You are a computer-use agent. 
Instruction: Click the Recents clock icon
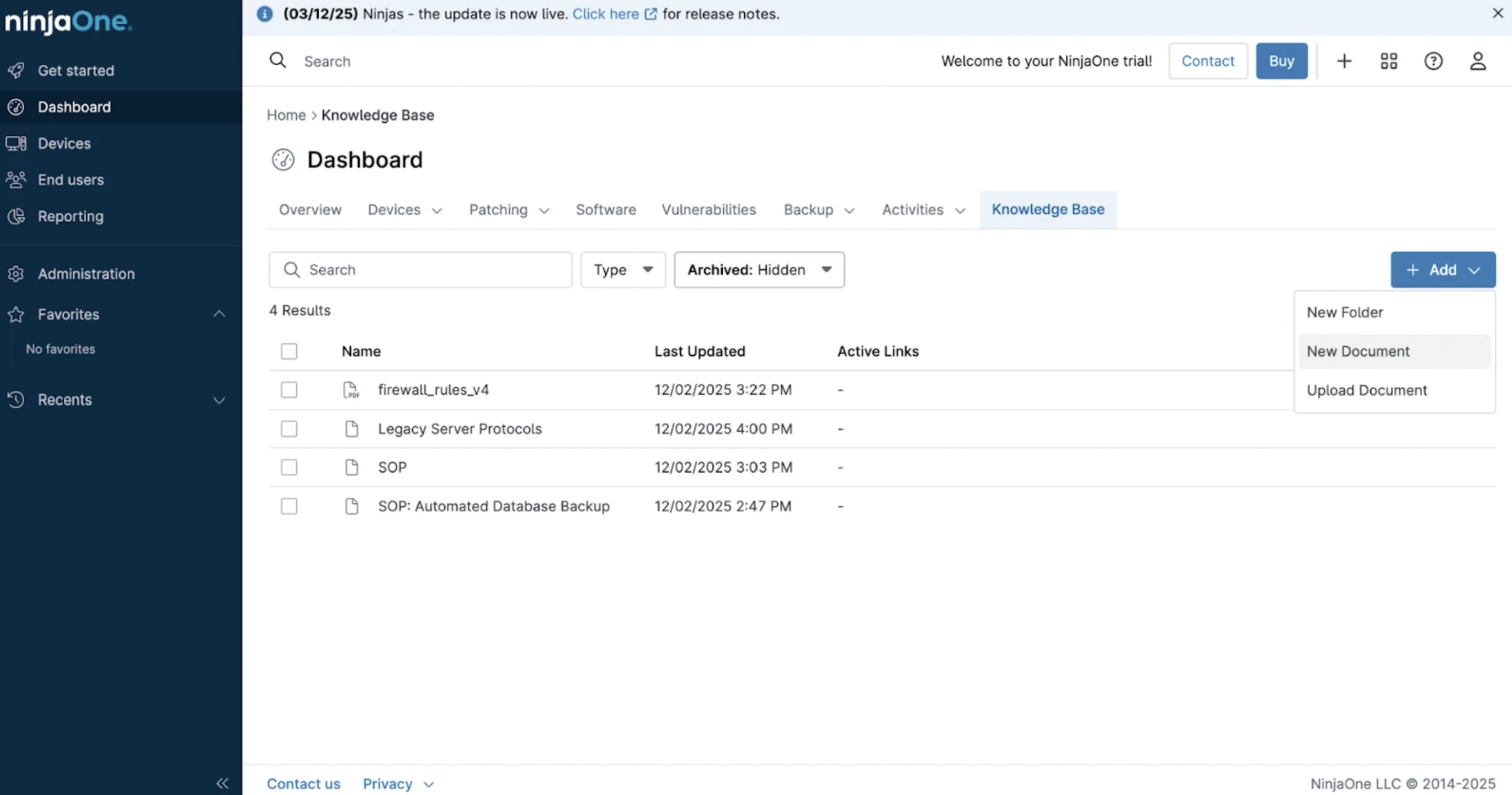[16, 400]
